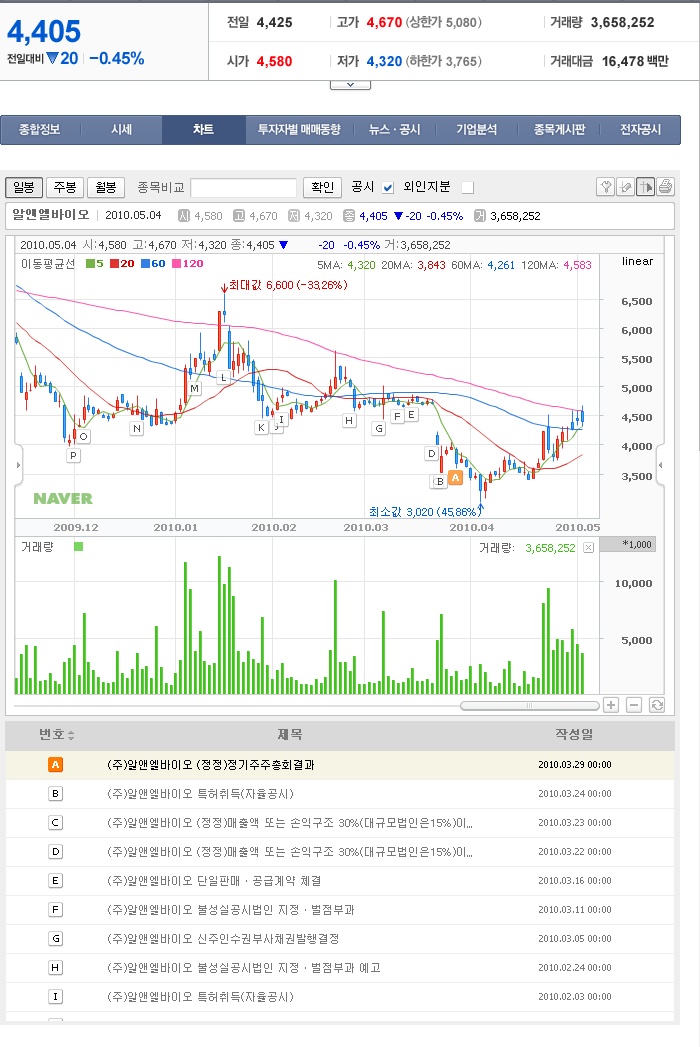Viewport: 700px width, 1047px height.
Task: Click disclosure marker M on chart
Action: click(194, 389)
